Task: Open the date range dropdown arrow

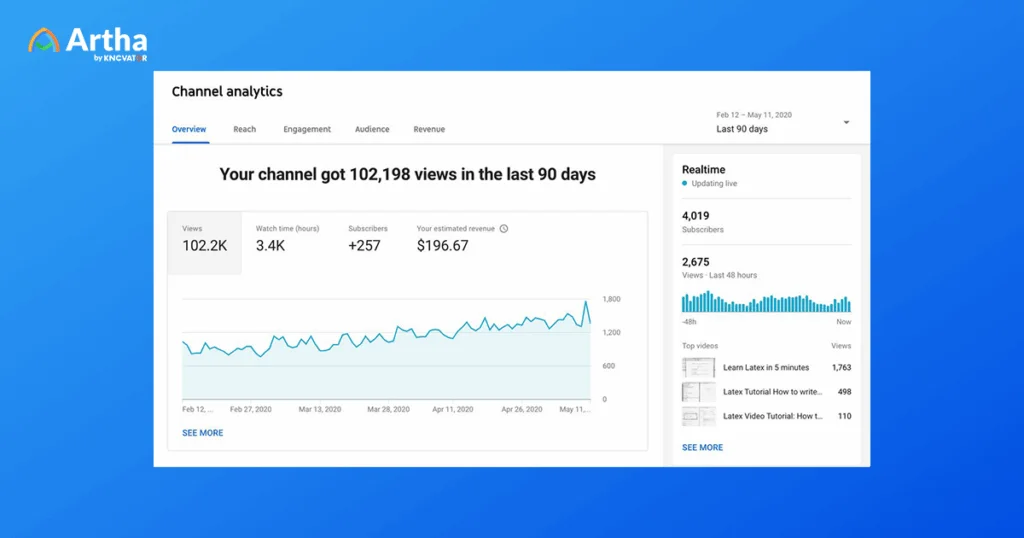Action: pyautogui.click(x=846, y=122)
